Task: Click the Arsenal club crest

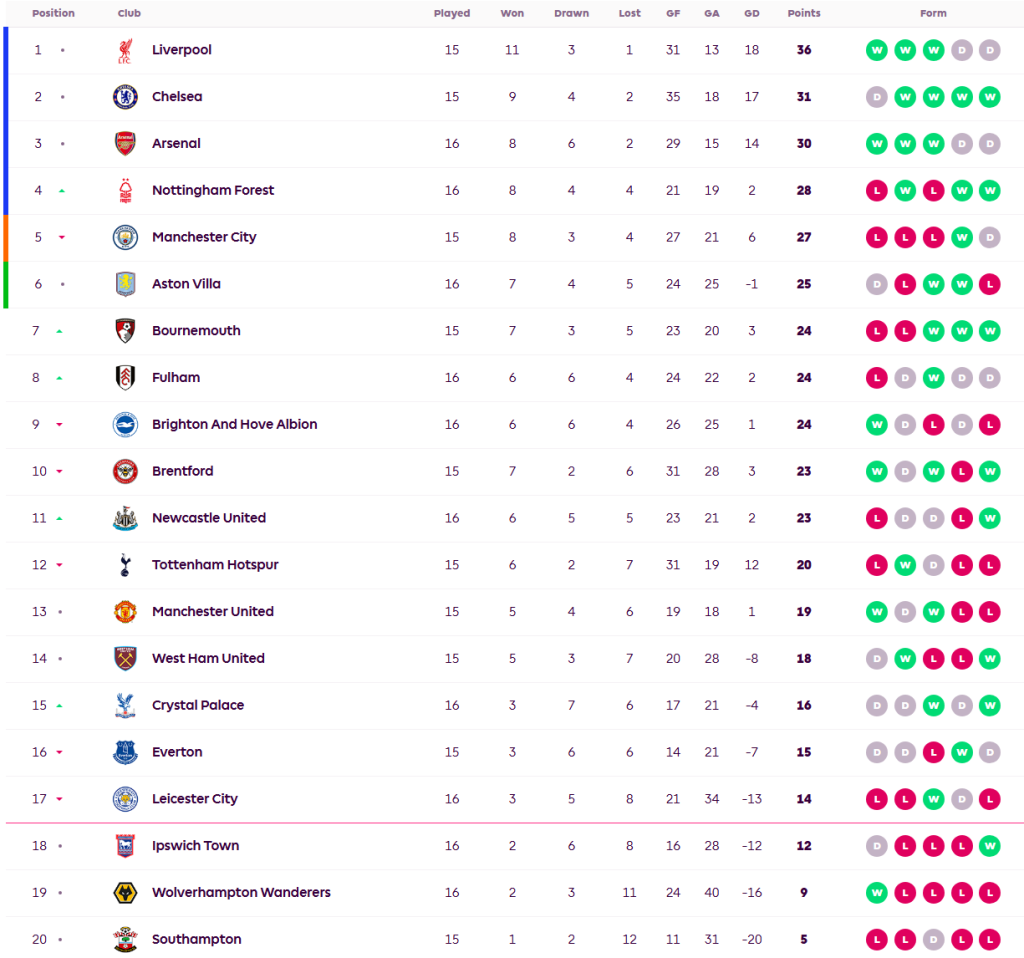Action: point(124,144)
